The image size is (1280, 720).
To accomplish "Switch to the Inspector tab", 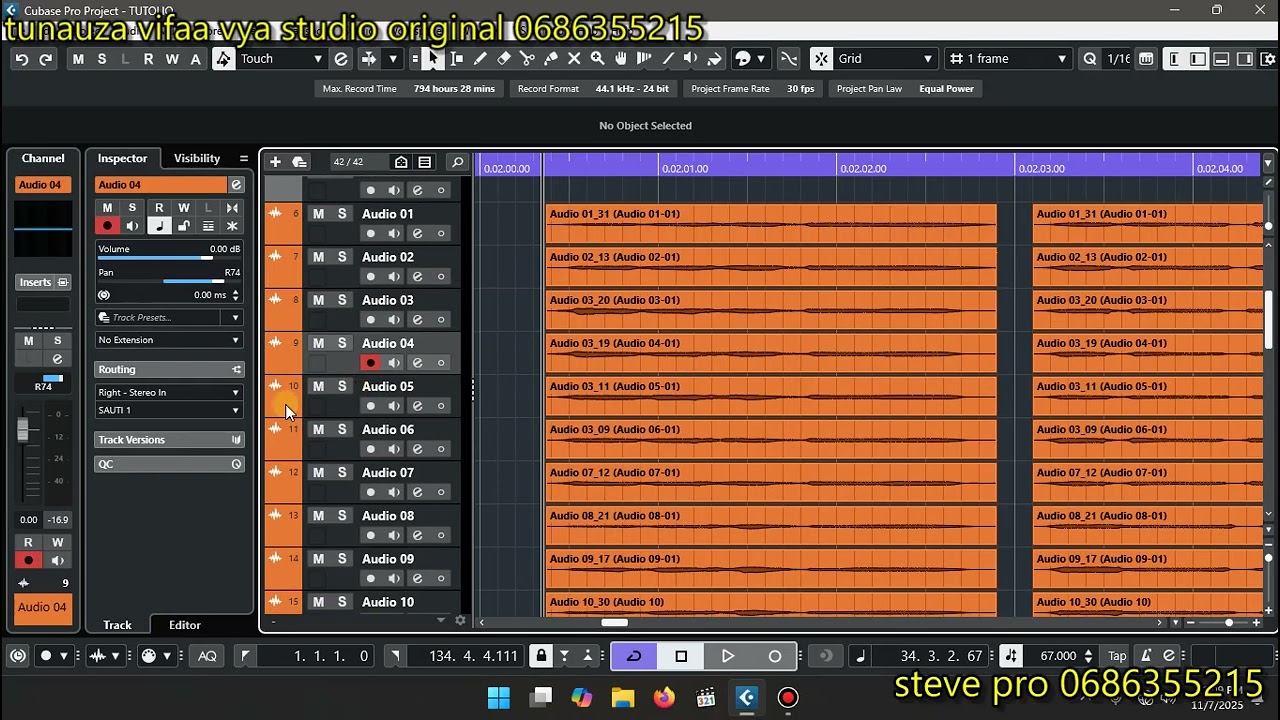I will click(x=122, y=158).
